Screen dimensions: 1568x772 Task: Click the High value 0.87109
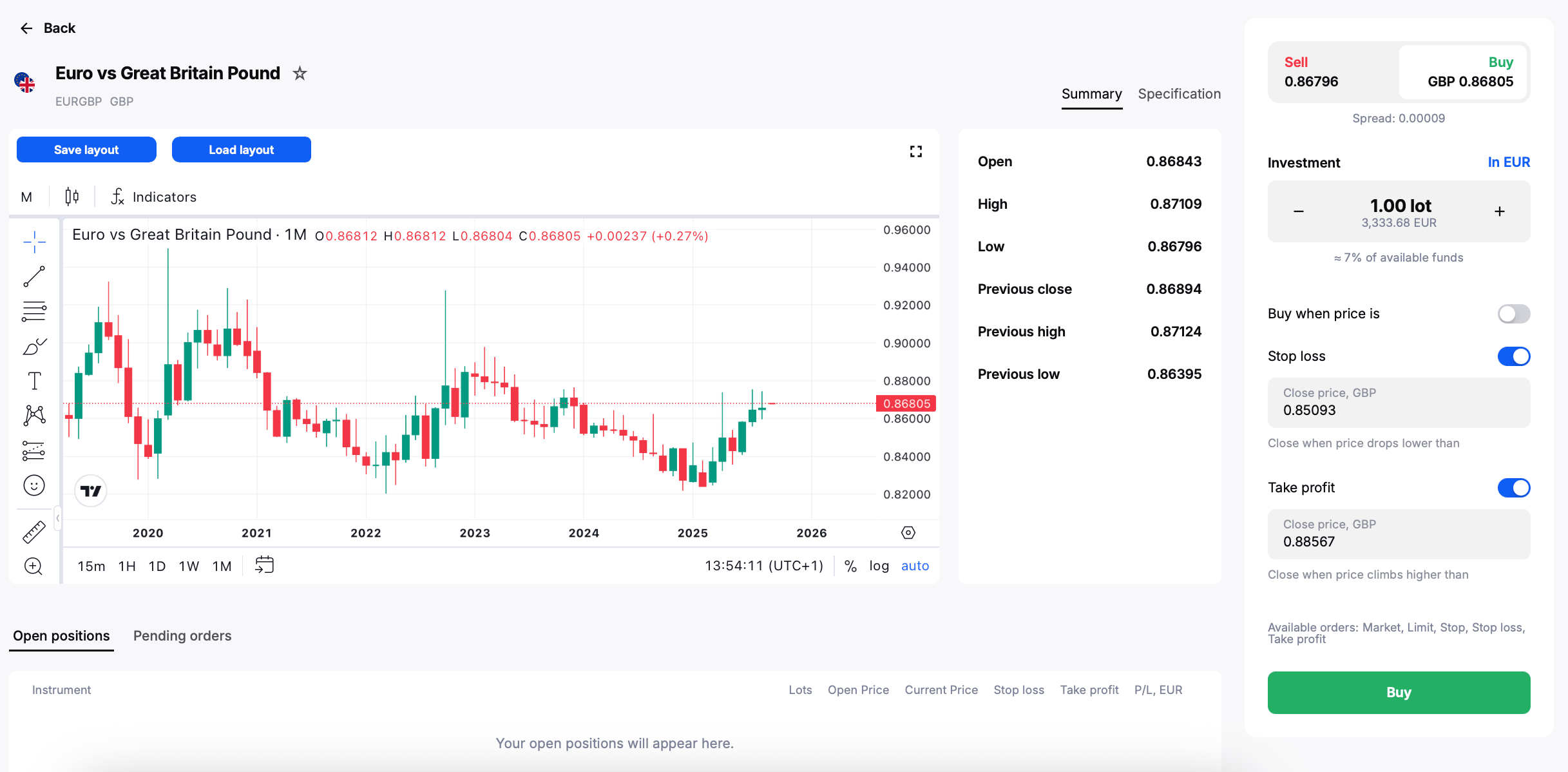1176,204
